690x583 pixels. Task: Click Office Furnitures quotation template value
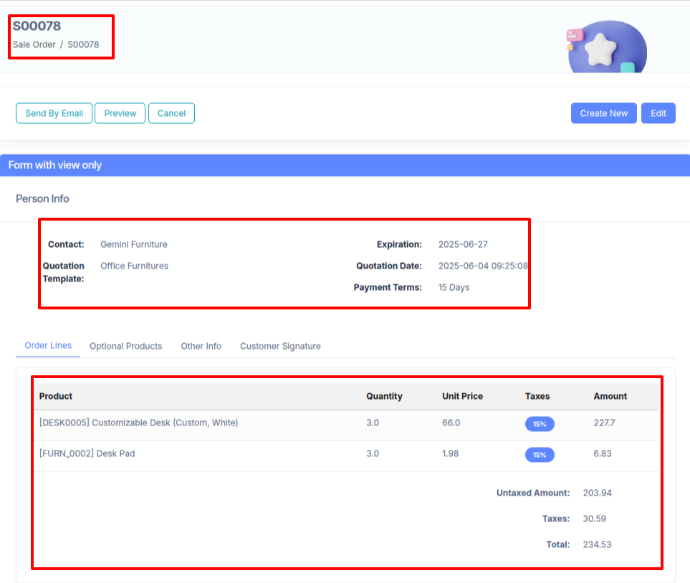coord(134,266)
